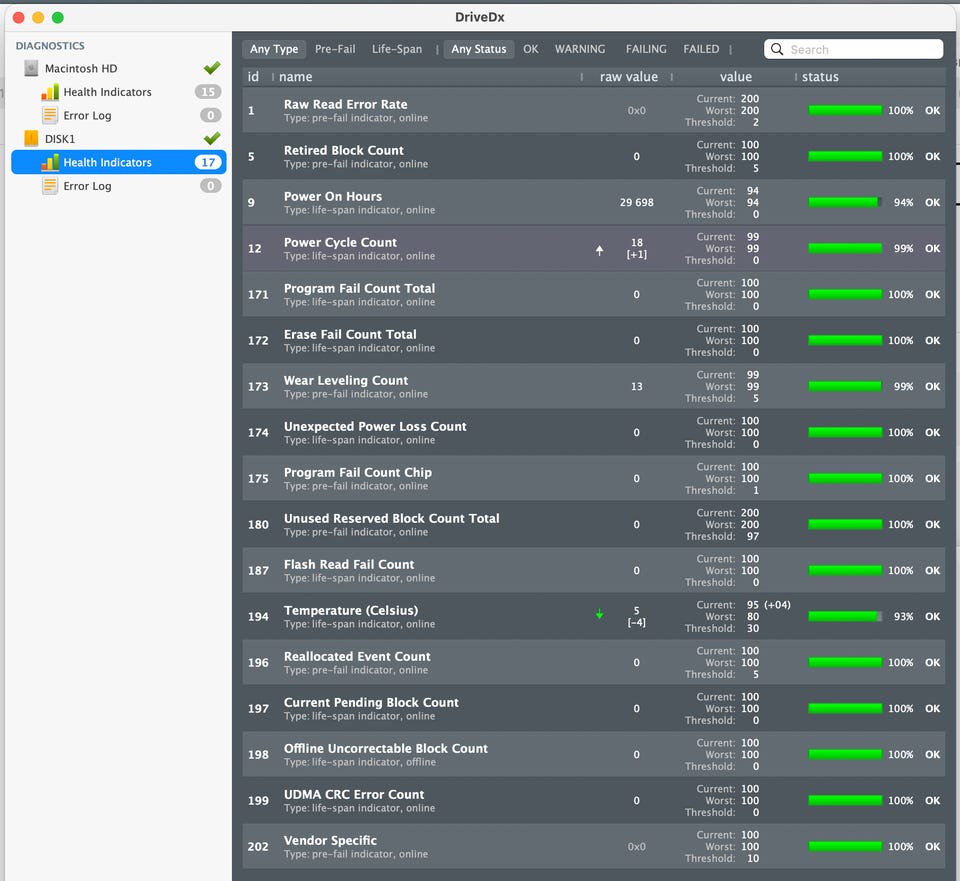Click the DISK1 external drive icon
The image size is (960, 881).
click(31, 139)
